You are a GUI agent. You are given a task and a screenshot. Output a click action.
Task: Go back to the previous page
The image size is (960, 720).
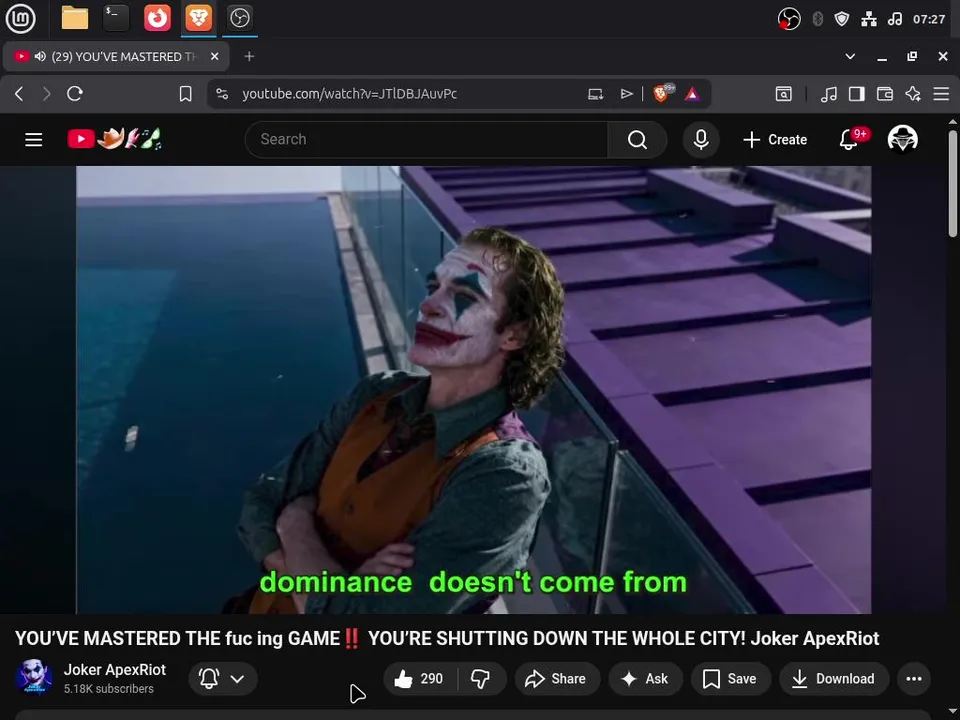point(19,94)
